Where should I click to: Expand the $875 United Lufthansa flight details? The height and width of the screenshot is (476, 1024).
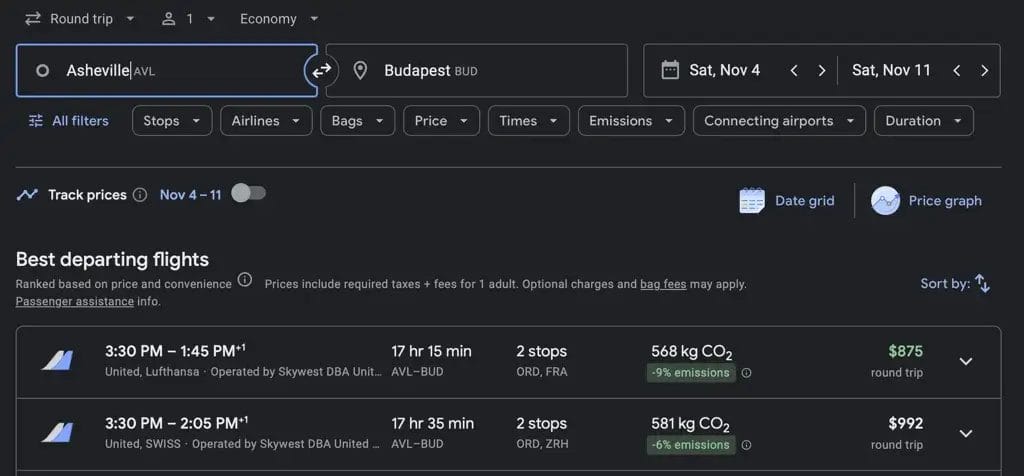(965, 361)
